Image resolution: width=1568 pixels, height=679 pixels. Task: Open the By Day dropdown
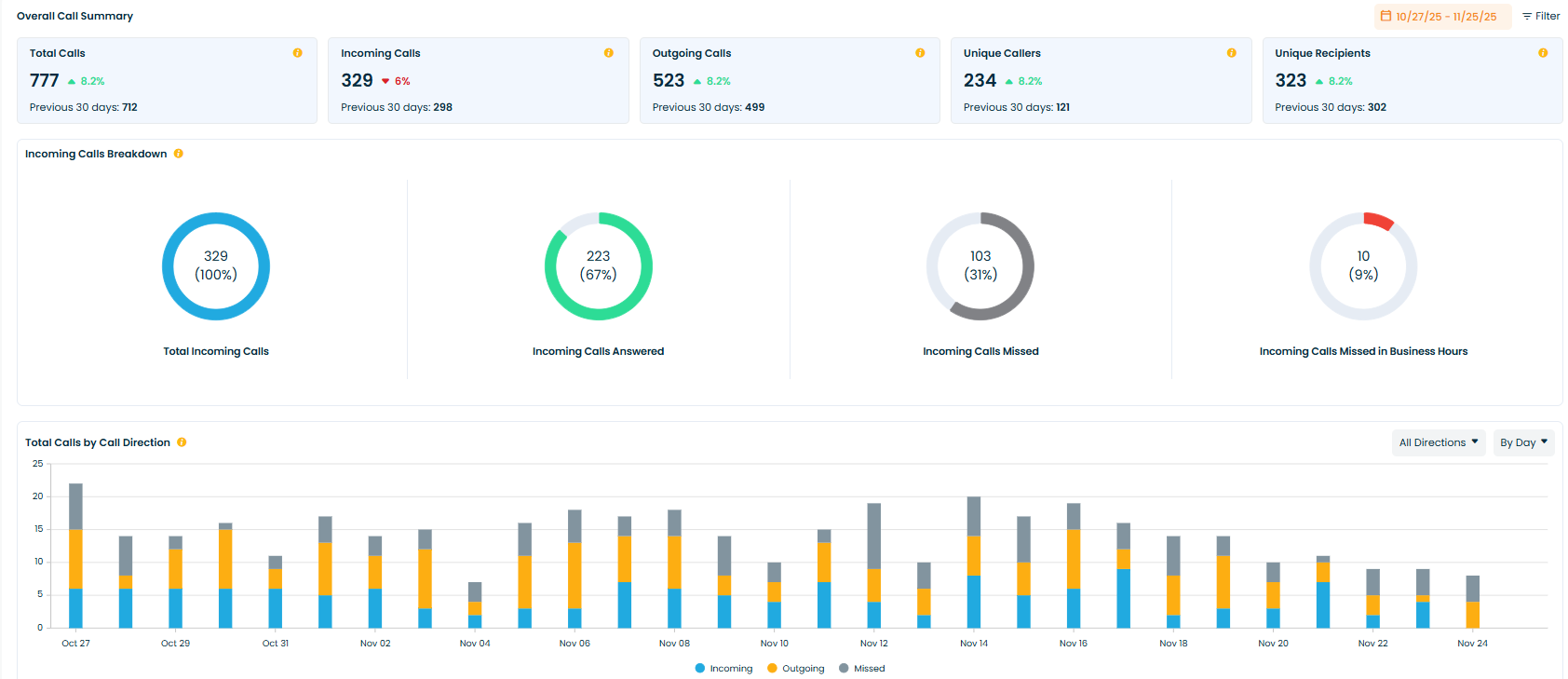[x=1523, y=442]
